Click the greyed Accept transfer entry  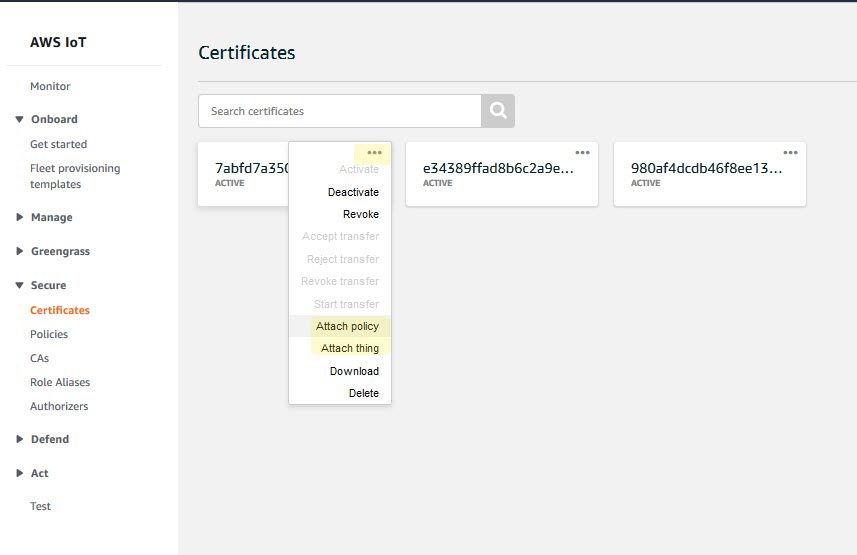pos(341,236)
